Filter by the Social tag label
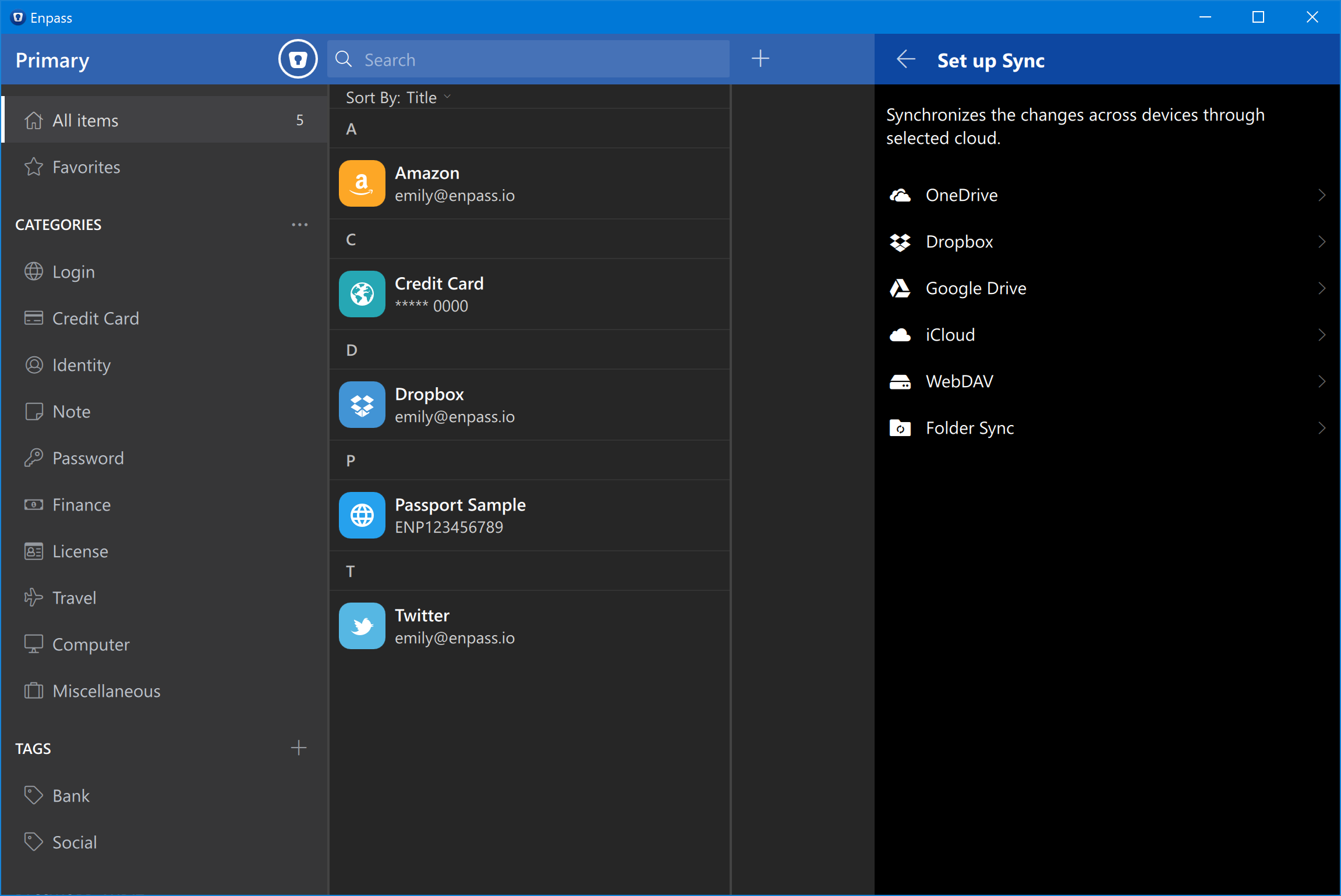 tap(75, 842)
